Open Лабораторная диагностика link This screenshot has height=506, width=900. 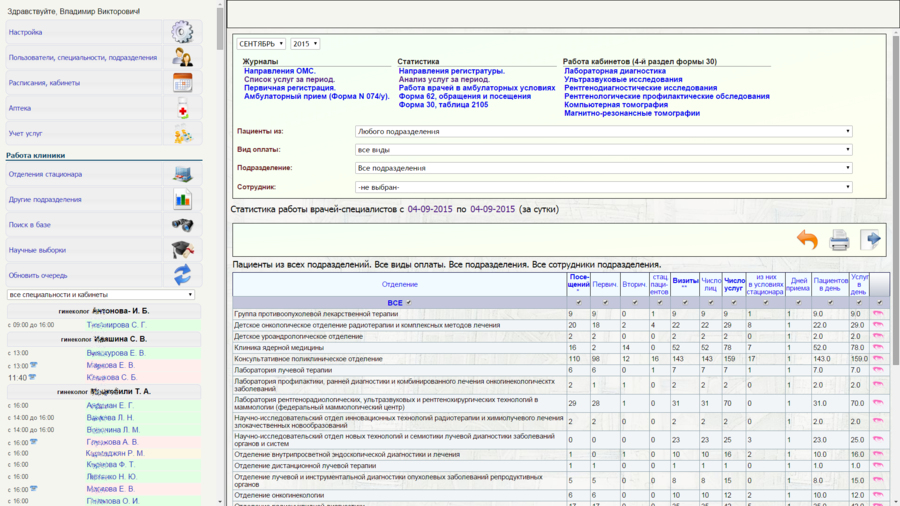point(615,71)
